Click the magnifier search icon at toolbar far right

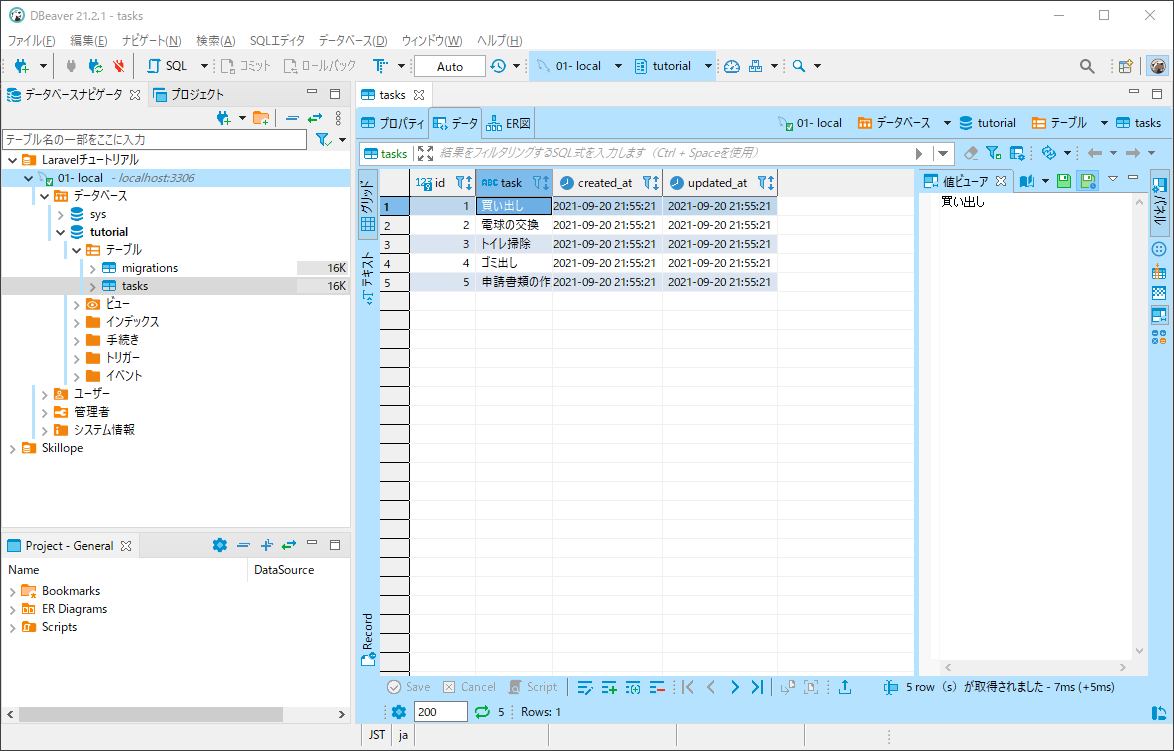tap(1087, 66)
